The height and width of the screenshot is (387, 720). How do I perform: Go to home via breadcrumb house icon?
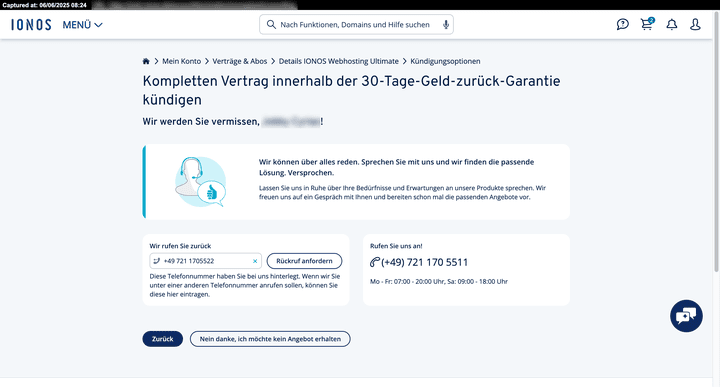coord(146,61)
